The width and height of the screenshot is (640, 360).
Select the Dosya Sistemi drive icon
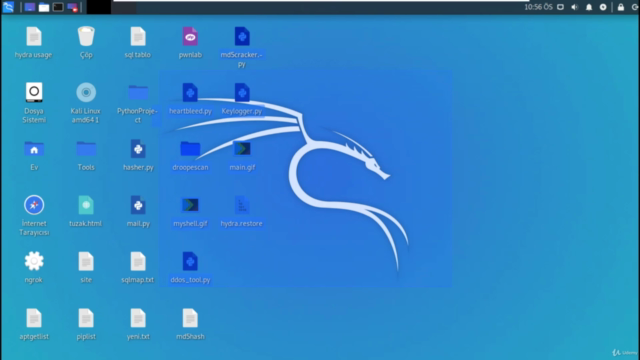pos(34,103)
